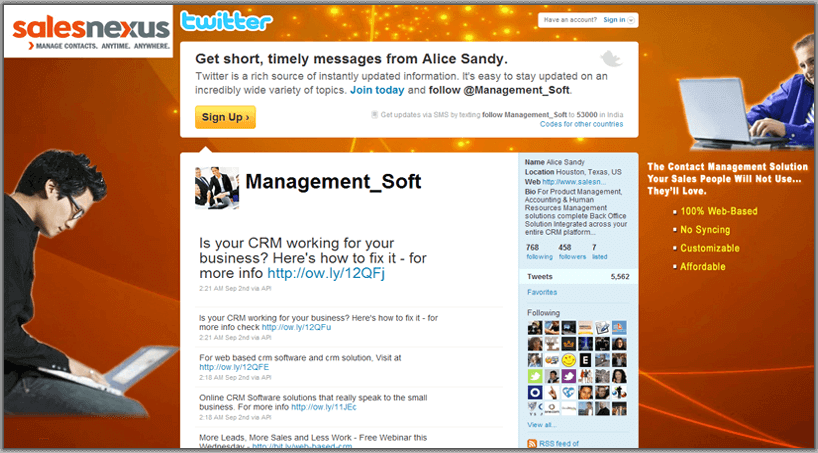Click the More Leads, More Sales tweet
Image resolution: width=818 pixels, height=453 pixels.
pos(313,442)
